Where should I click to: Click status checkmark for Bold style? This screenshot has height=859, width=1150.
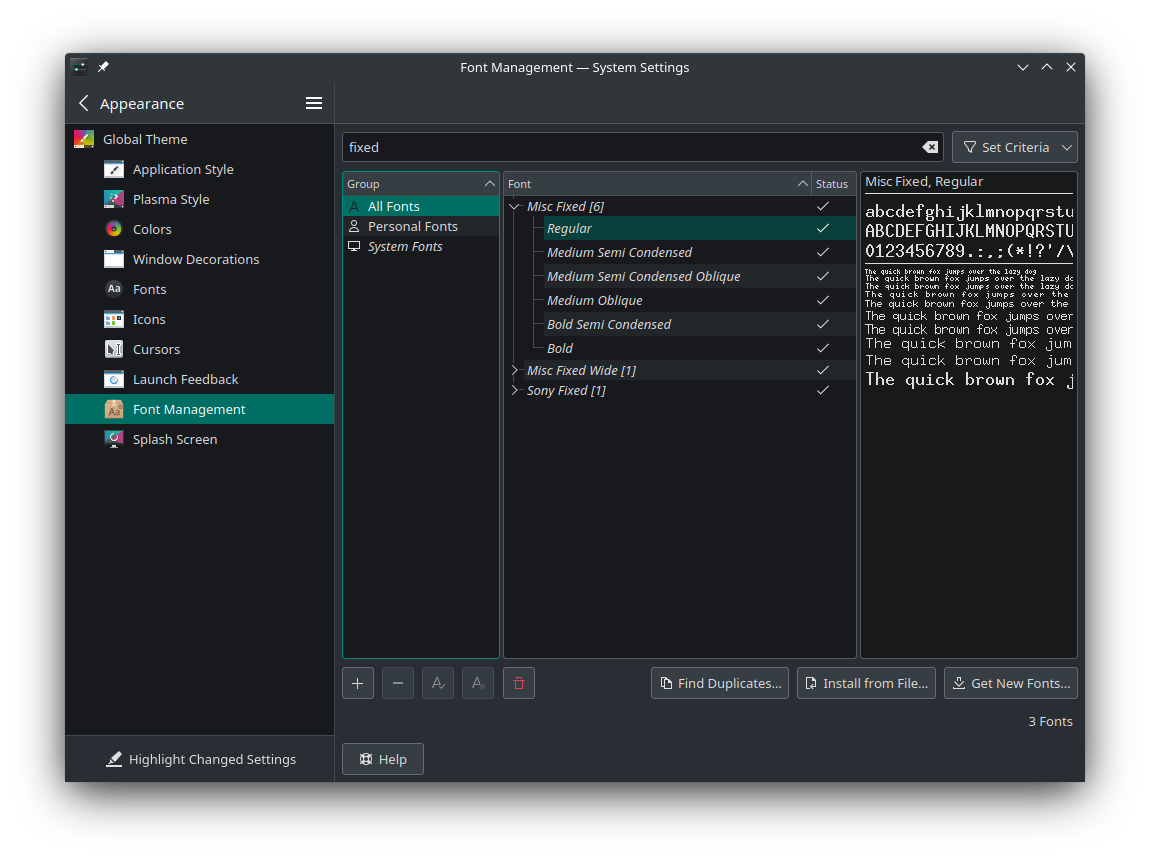click(823, 348)
